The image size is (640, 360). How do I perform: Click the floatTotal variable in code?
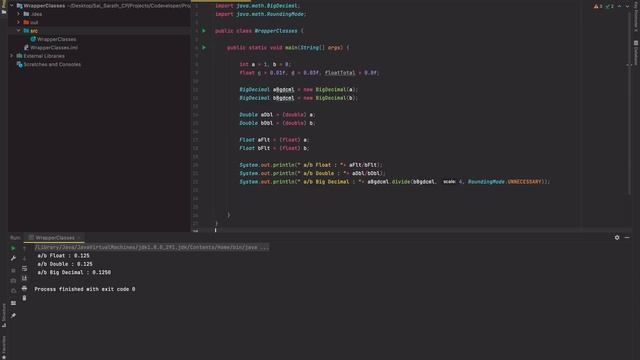click(x=340, y=73)
